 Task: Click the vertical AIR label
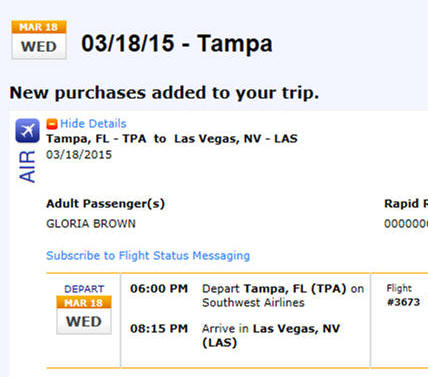coord(27,166)
